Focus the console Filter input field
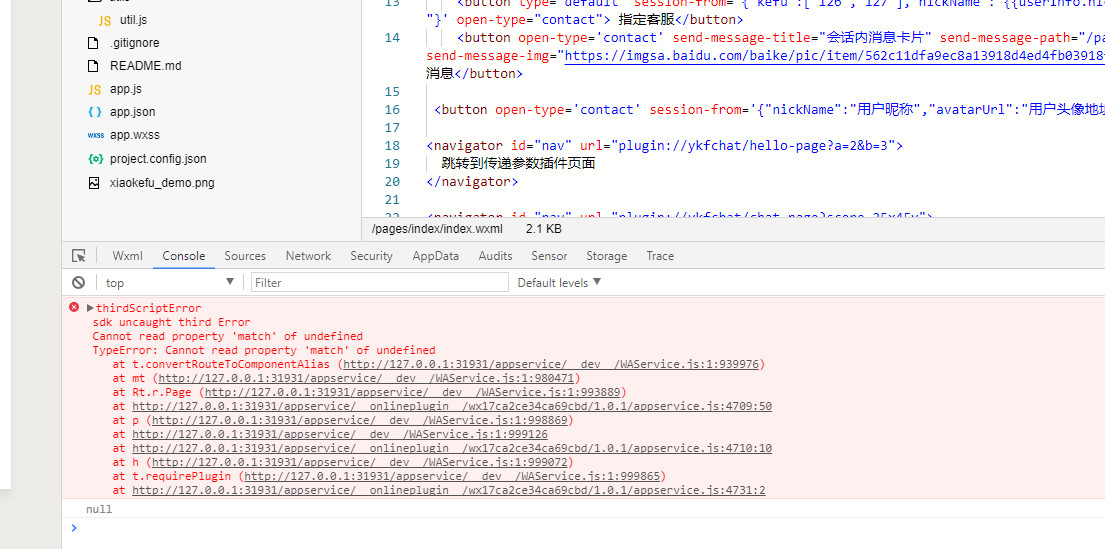 [x=380, y=283]
